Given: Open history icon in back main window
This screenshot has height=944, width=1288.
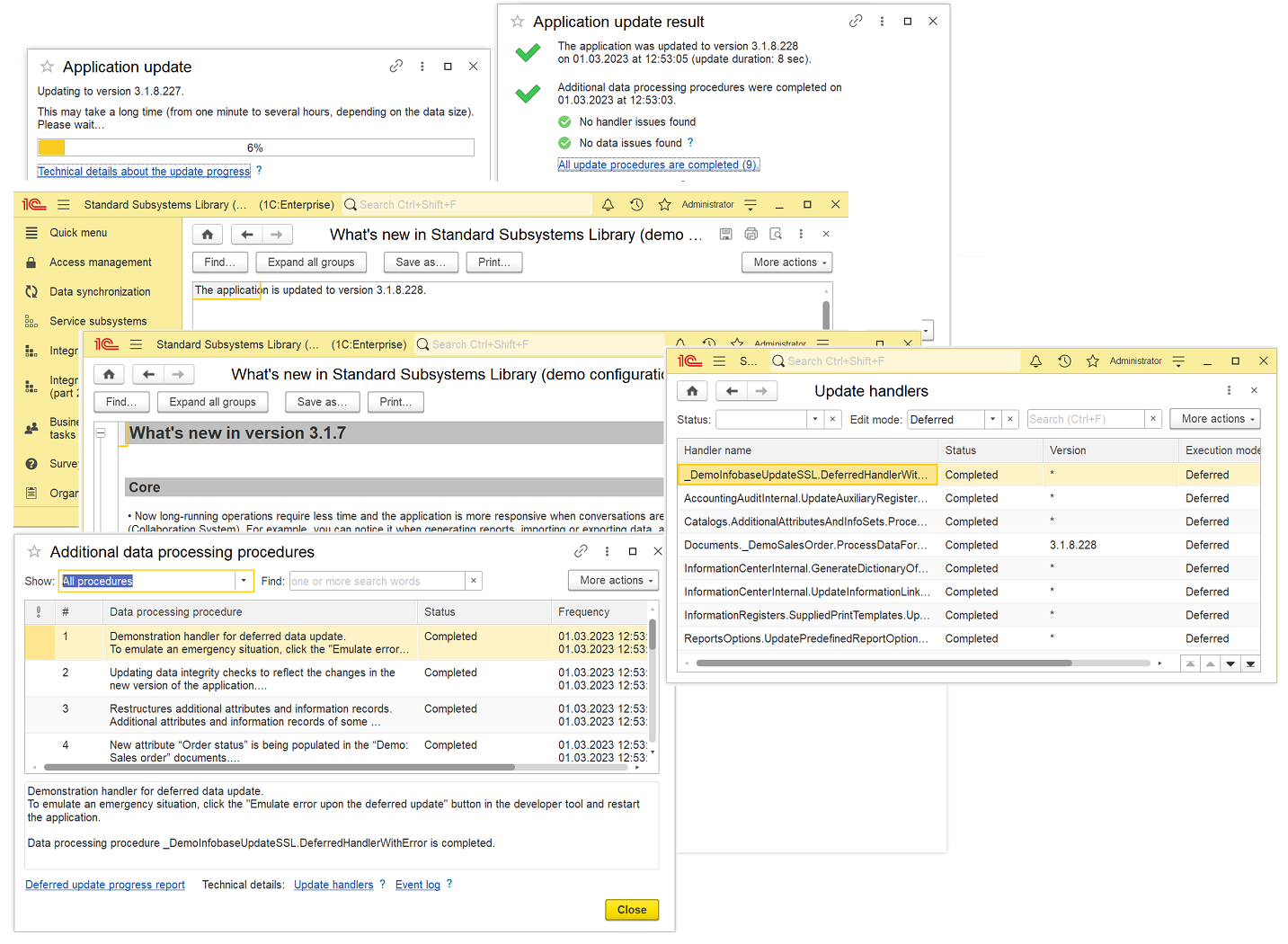Looking at the screenshot, I should pos(636,205).
